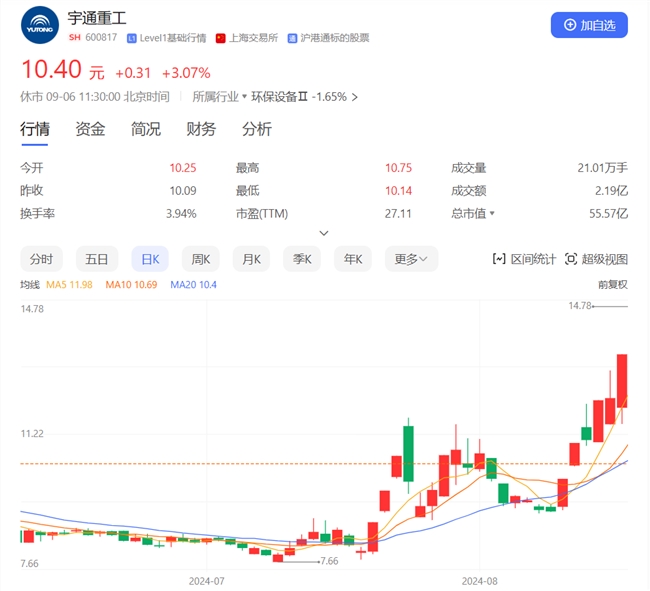650x591 pixels.
Task: Click the Yutong company logo
Action: click(40, 25)
